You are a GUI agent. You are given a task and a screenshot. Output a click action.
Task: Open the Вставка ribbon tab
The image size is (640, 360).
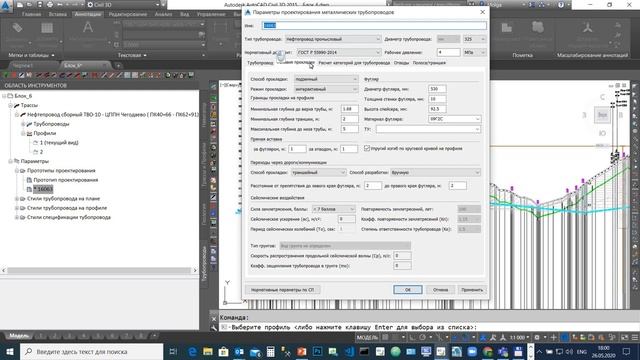[x=58, y=14]
